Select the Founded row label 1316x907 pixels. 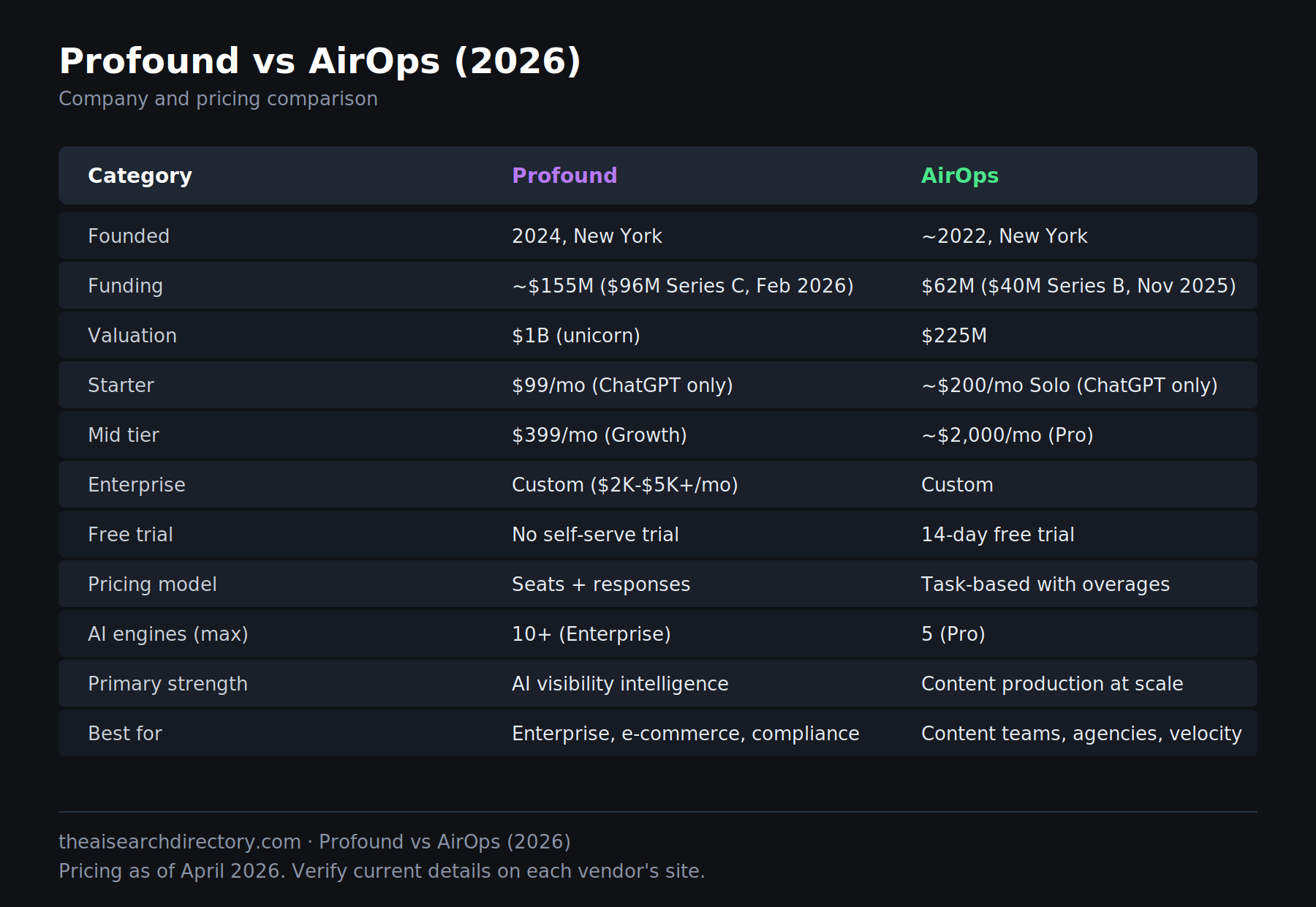[x=129, y=236]
